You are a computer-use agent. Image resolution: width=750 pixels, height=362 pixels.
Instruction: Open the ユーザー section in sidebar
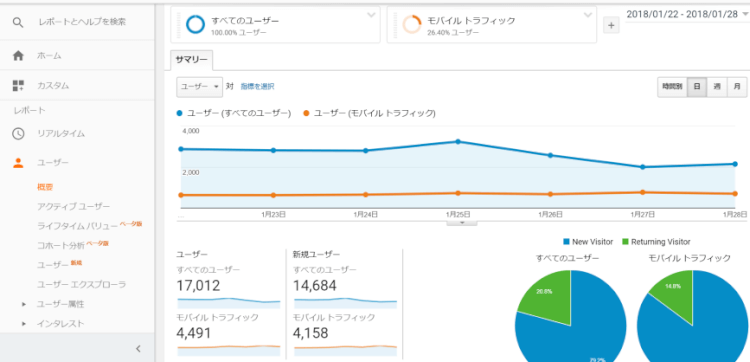(53, 163)
